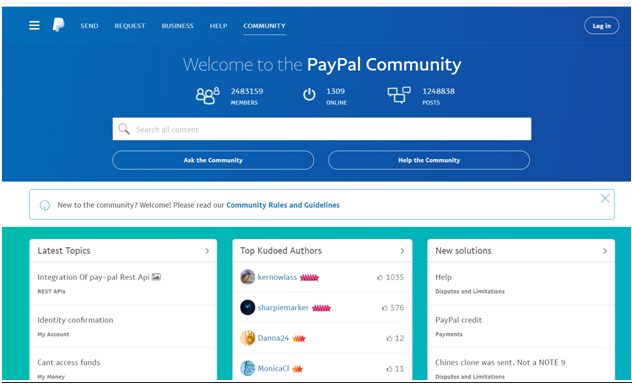Click kernowlass rank stars badge
Image resolution: width=632 pixels, height=385 pixels.
pos(309,277)
